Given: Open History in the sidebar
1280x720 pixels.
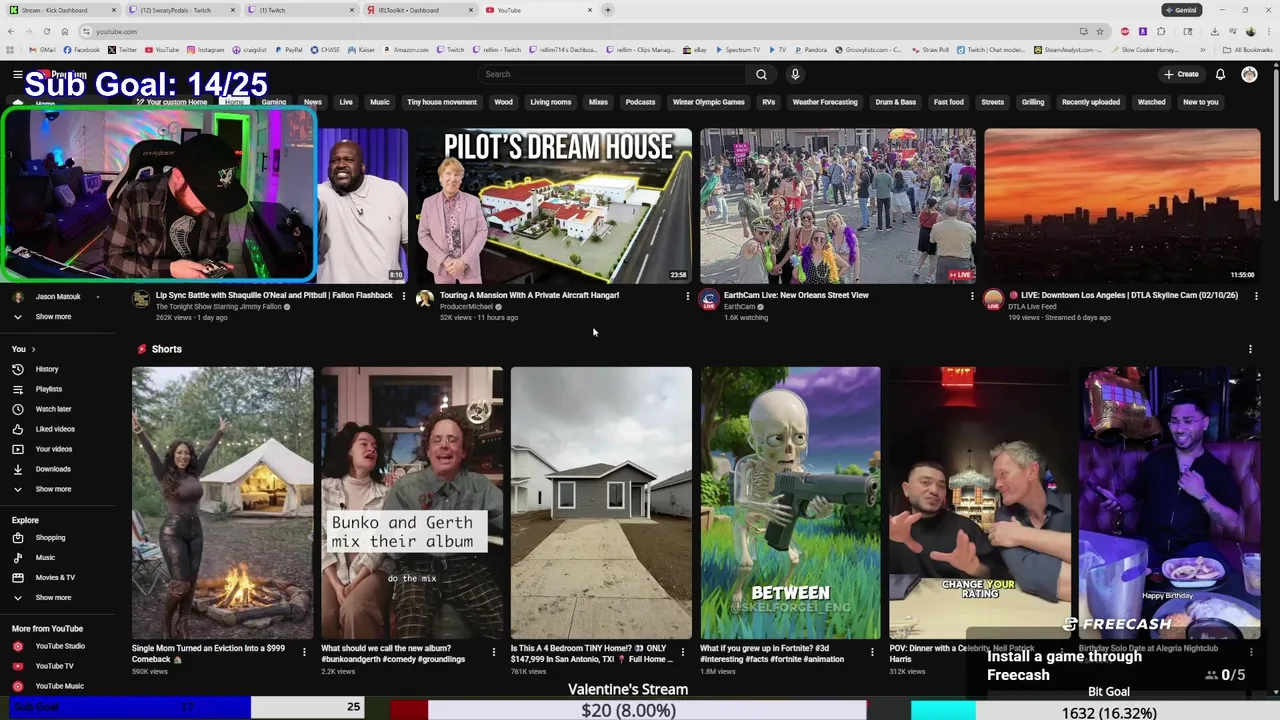Looking at the screenshot, I should tap(47, 369).
